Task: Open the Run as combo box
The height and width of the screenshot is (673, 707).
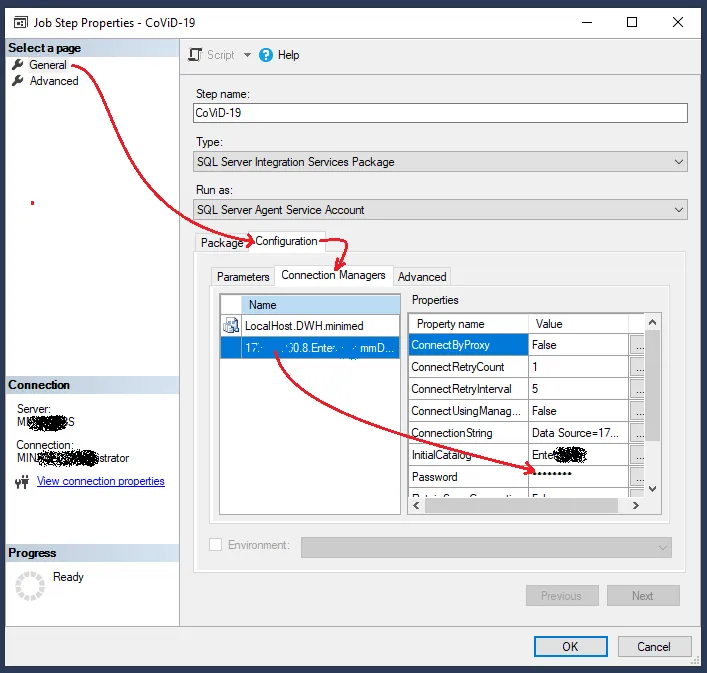Action: click(440, 210)
